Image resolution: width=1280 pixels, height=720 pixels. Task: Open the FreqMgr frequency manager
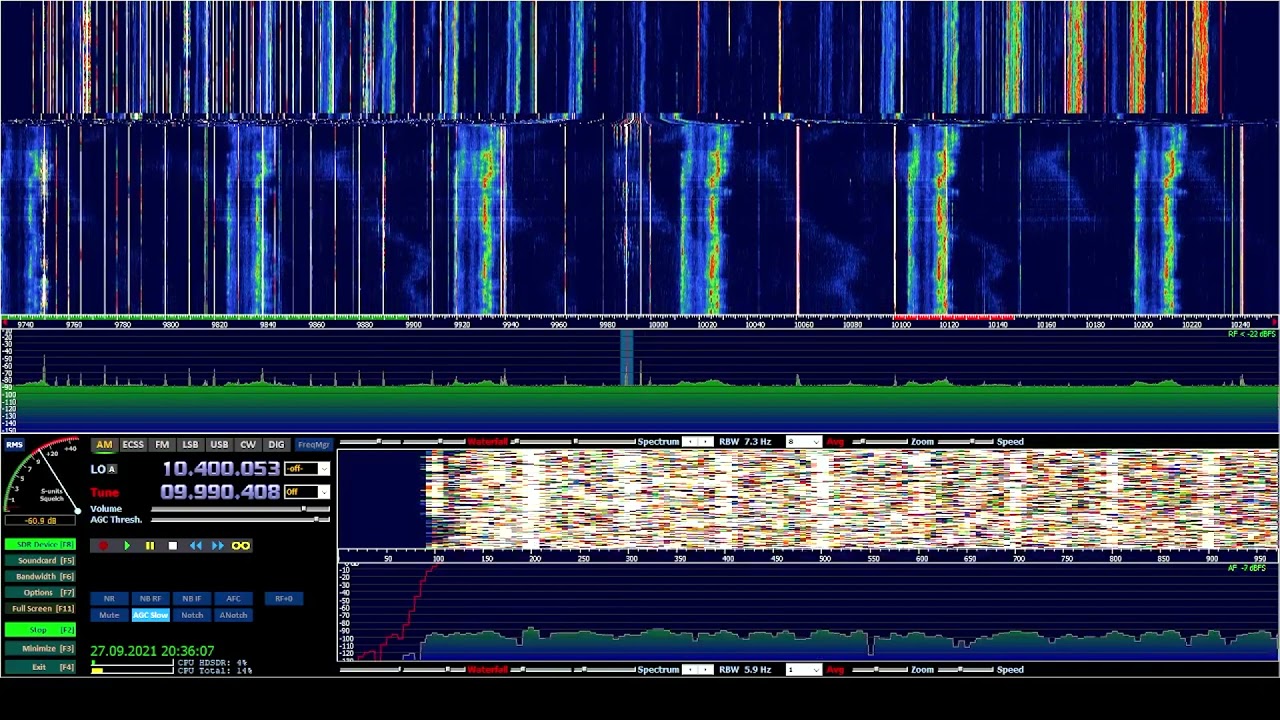coord(313,445)
